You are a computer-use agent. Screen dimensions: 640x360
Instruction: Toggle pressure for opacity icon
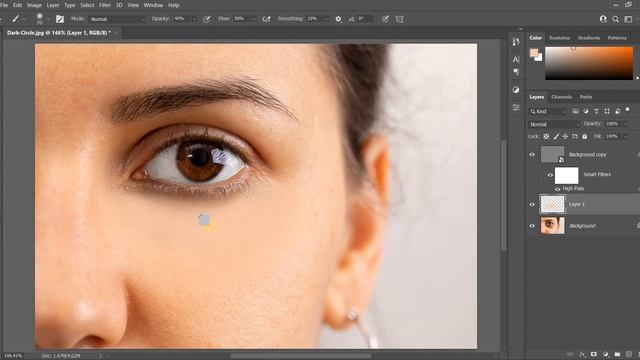[x=207, y=19]
